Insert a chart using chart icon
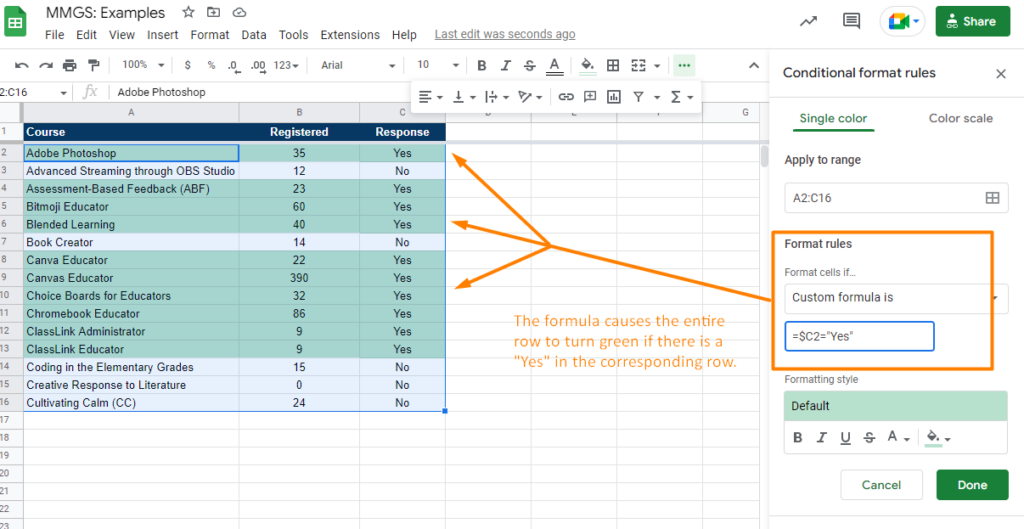Screen dimensions: 1024x529 pos(613,97)
